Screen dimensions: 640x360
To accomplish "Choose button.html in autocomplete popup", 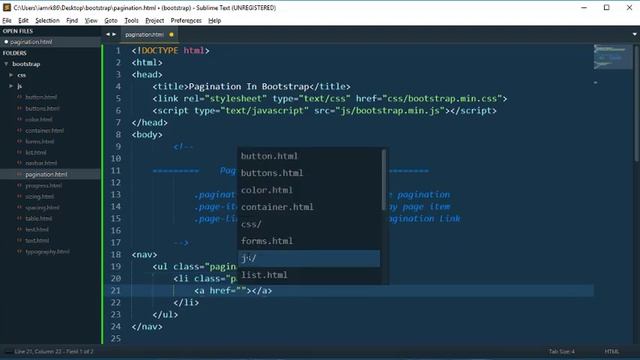I will pyautogui.click(x=309, y=156).
